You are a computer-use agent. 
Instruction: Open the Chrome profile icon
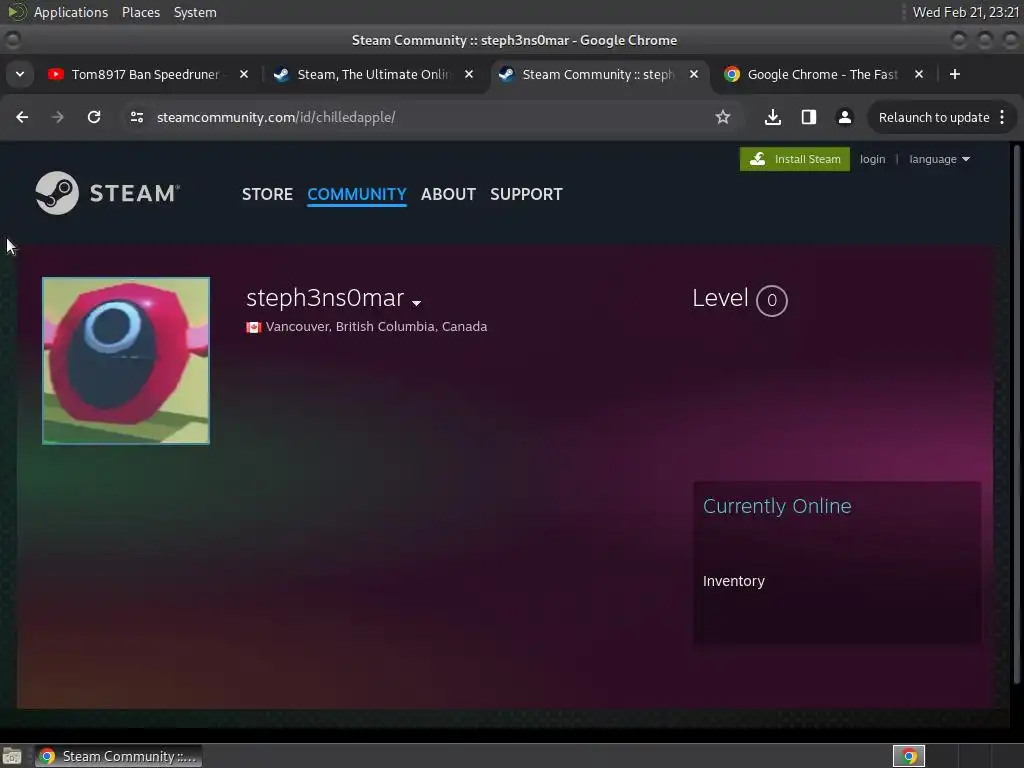(x=844, y=117)
